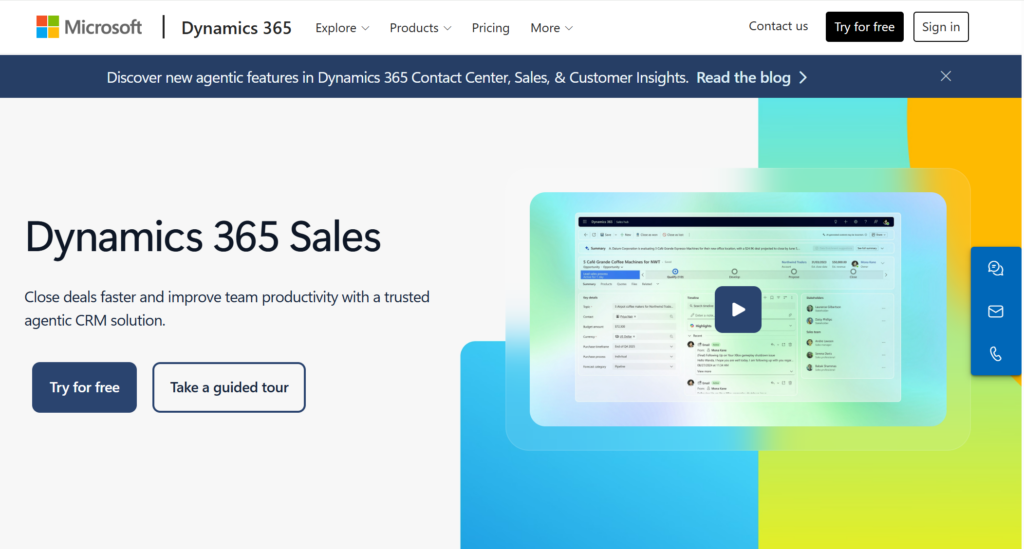This screenshot has width=1024, height=549.
Task: Click the 'Close deals faster' description text
Action: [x=227, y=308]
